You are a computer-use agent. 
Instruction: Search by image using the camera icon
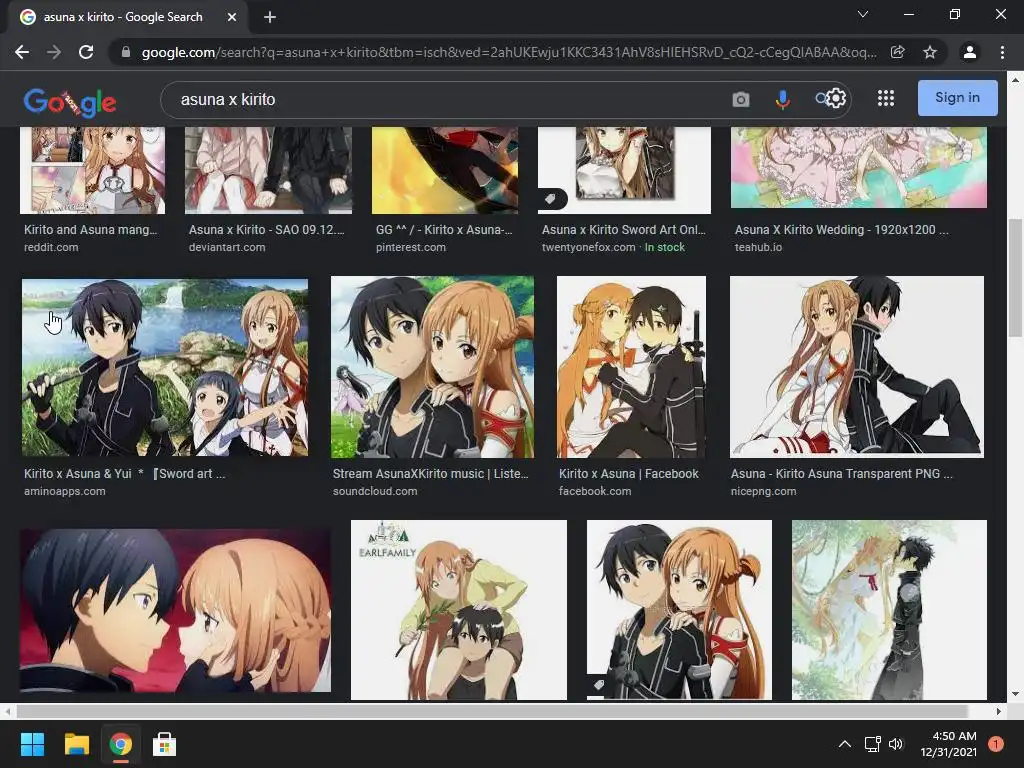(741, 99)
